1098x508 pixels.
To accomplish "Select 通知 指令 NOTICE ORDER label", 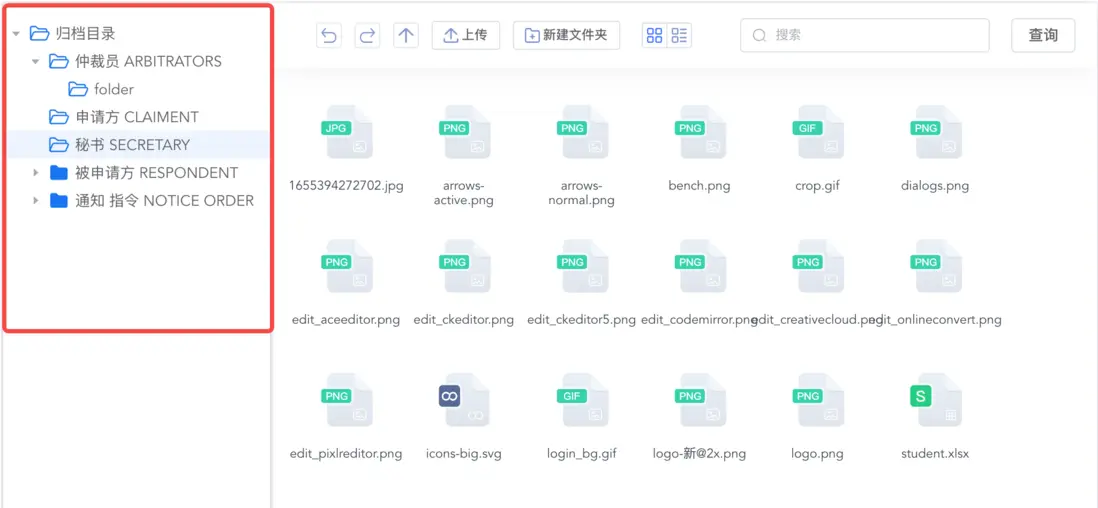I will [x=165, y=201].
